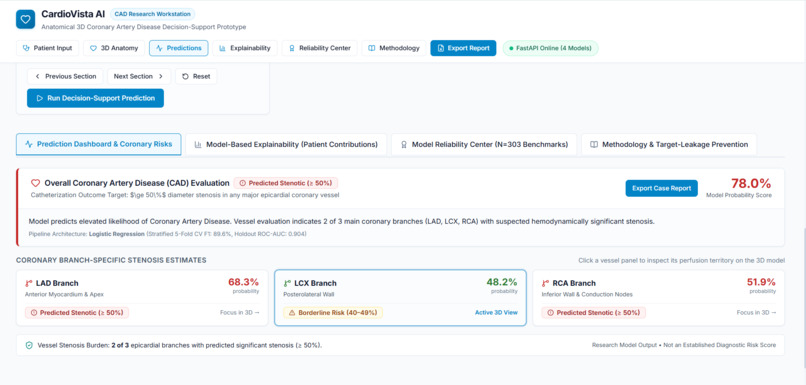Click the Patient Input tab icon
The height and width of the screenshot is (385, 806).
coord(26,48)
